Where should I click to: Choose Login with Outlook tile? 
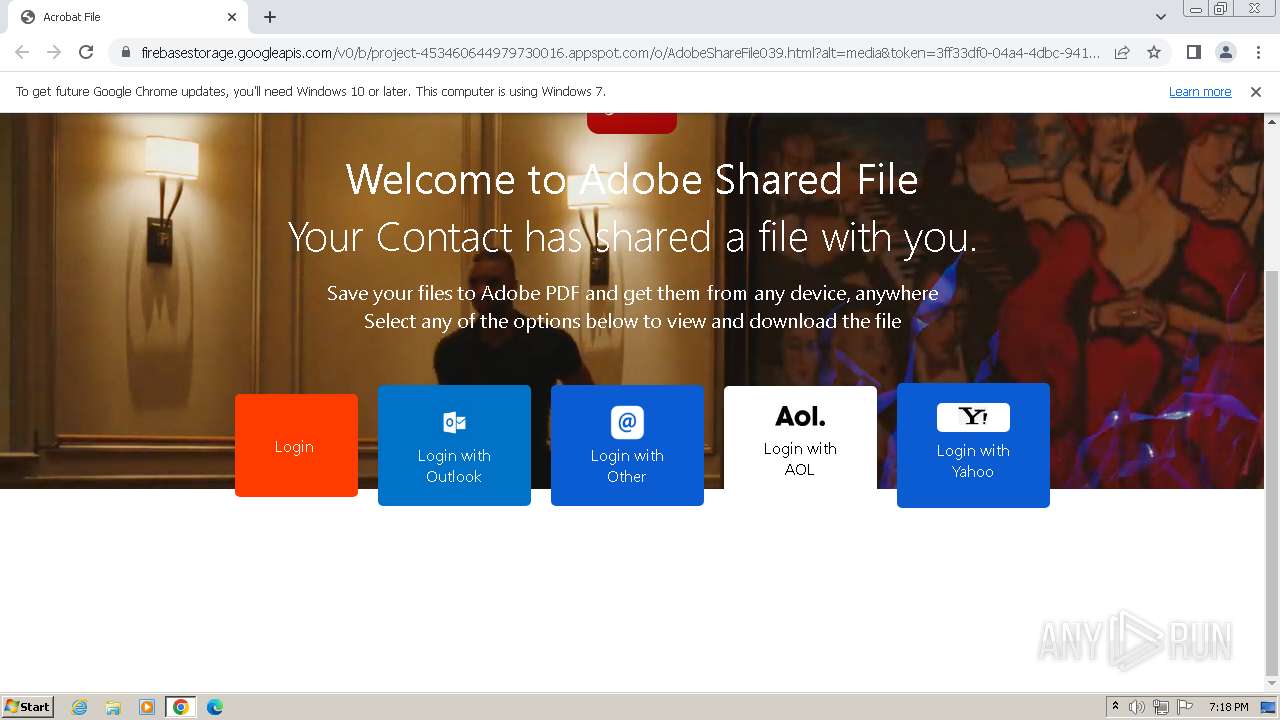point(454,445)
